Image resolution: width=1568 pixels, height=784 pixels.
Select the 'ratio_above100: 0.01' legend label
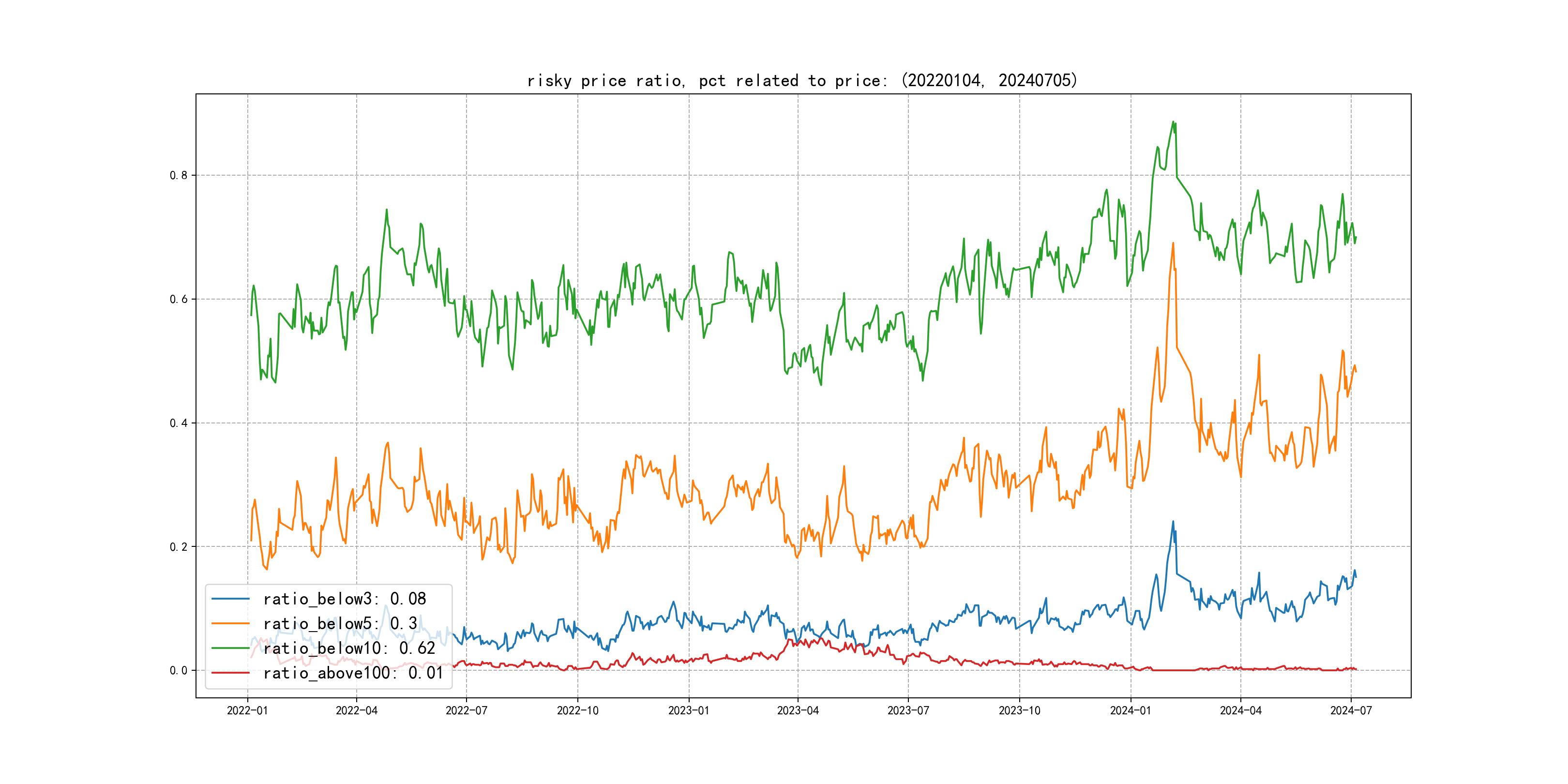coord(353,673)
